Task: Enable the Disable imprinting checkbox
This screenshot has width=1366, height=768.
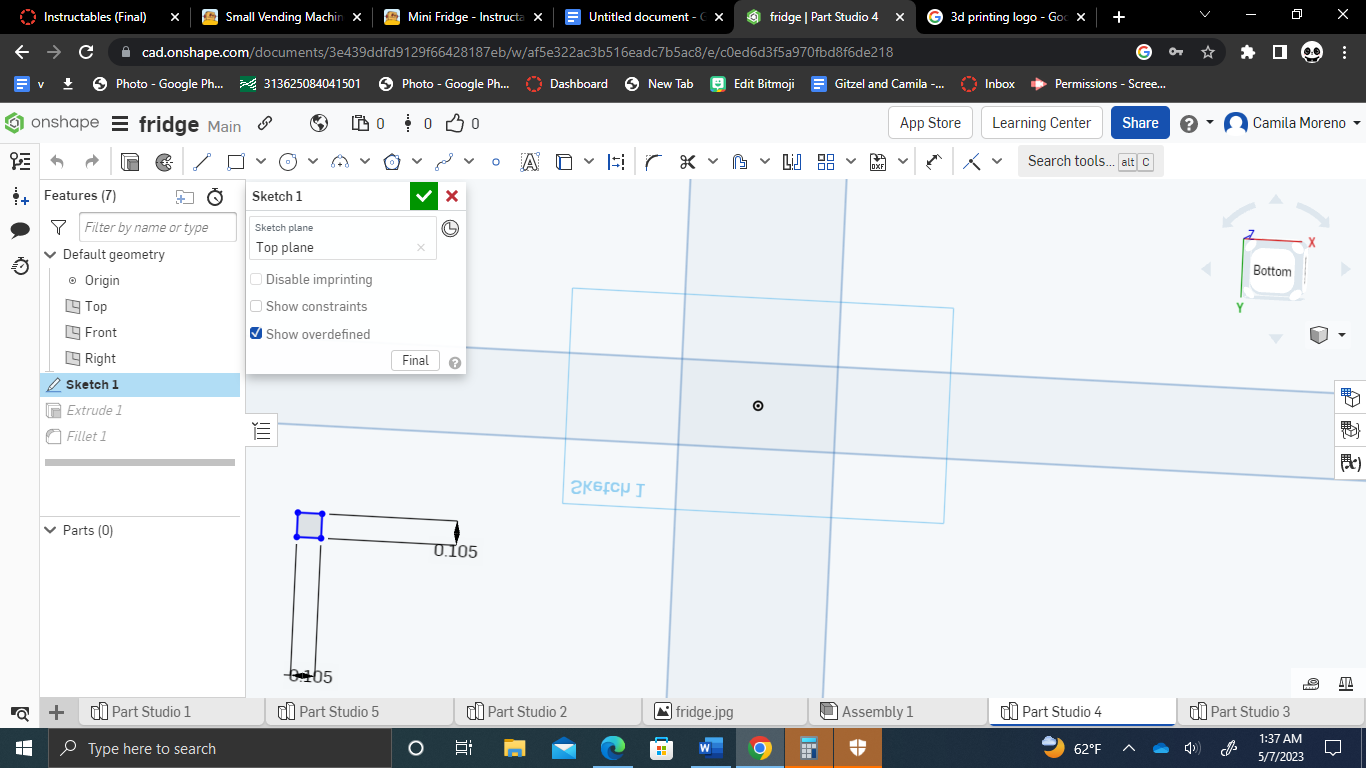Action: 256,279
